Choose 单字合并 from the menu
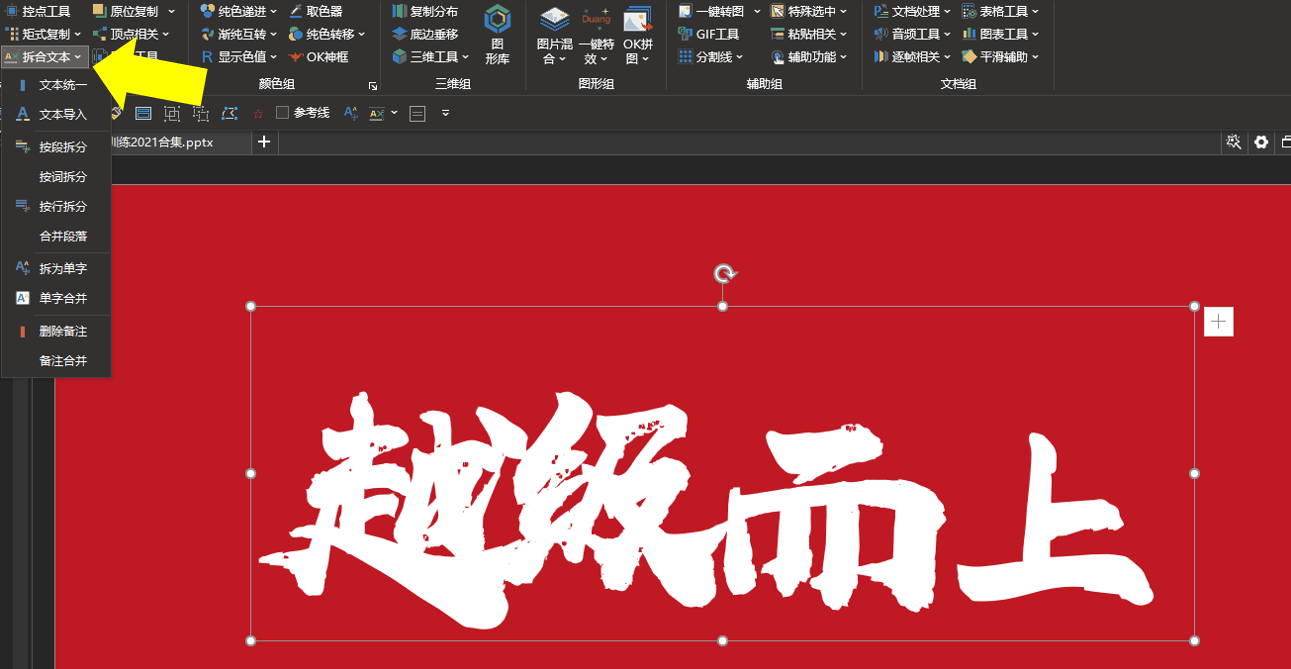 coord(56,298)
